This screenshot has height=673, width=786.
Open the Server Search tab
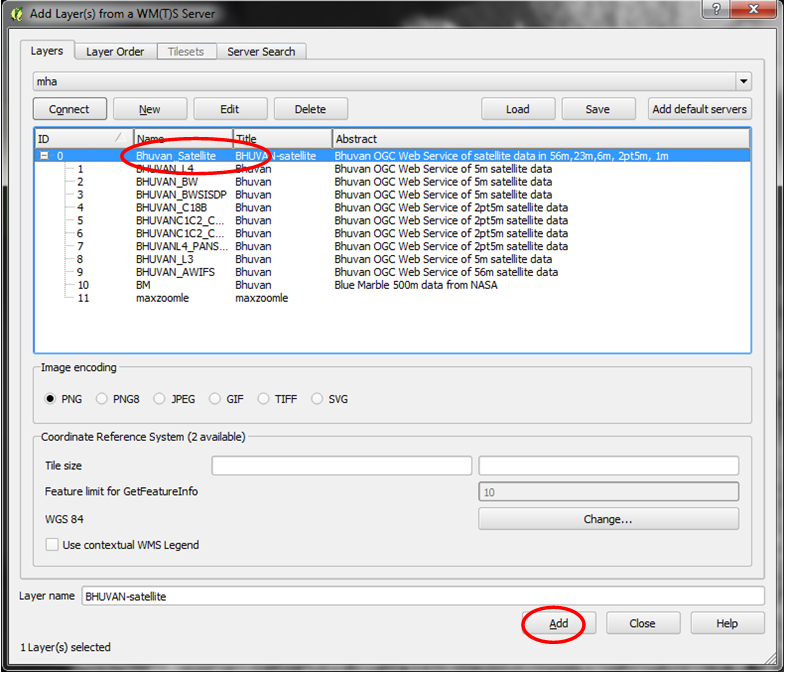click(x=261, y=52)
